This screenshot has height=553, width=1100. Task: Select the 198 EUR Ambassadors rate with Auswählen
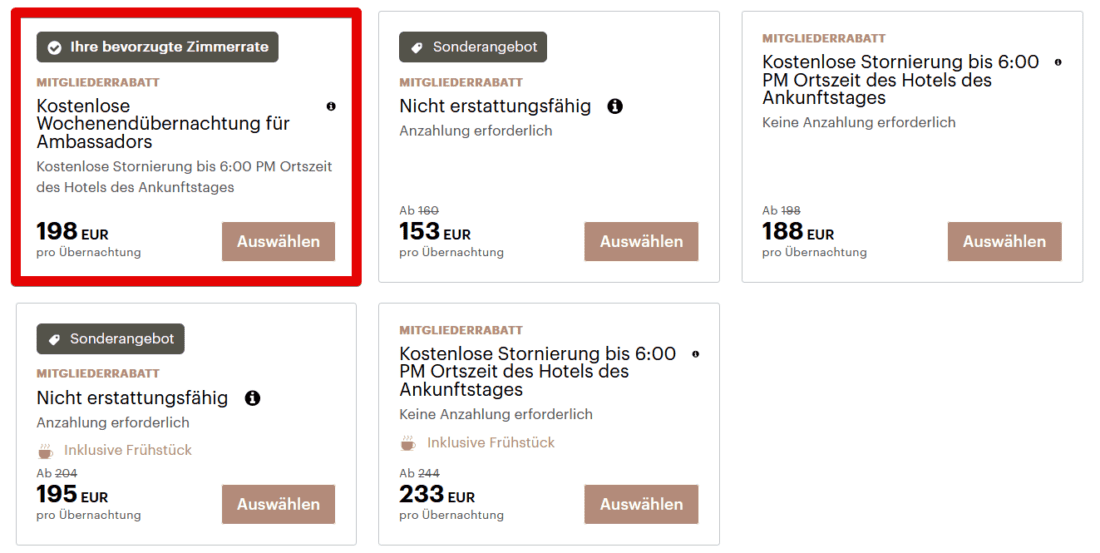pyautogui.click(x=278, y=242)
